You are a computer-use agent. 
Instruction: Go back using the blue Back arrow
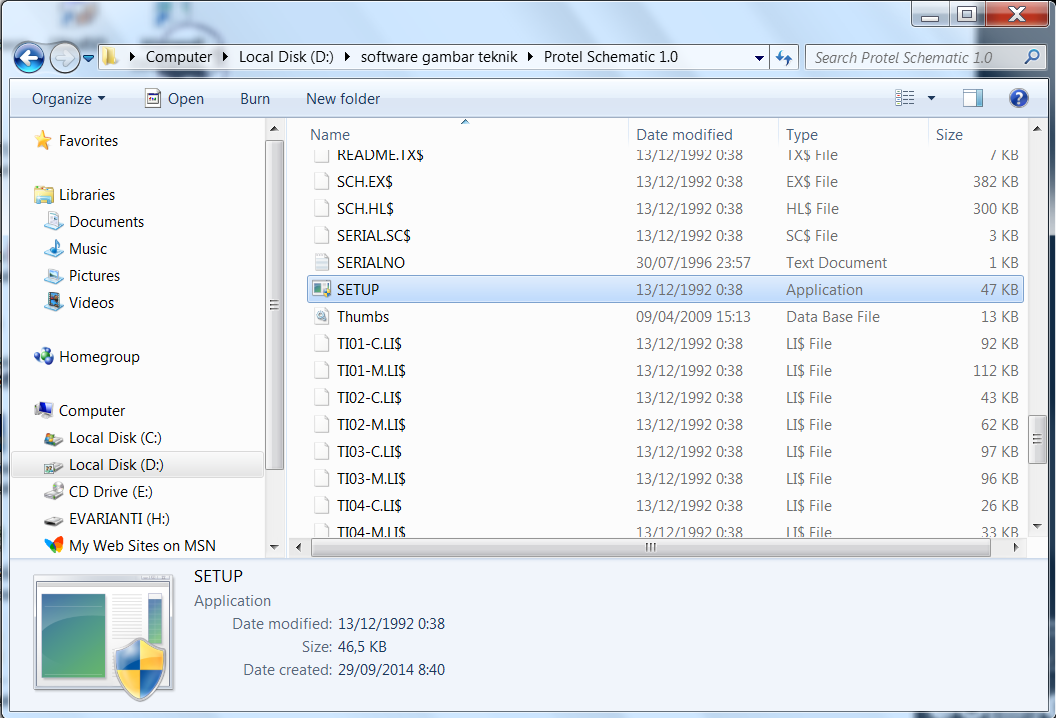29,58
